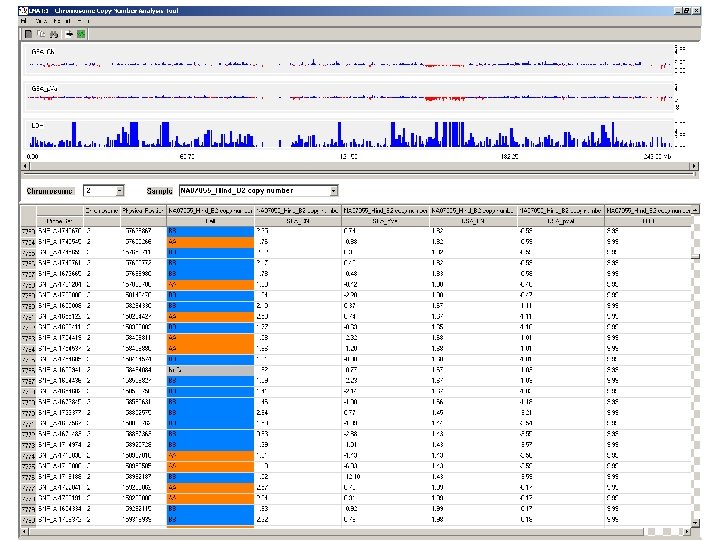This screenshot has width=720, height=540.
Task: Click the binoculars find toolbar icon
Action: [x=54, y=34]
